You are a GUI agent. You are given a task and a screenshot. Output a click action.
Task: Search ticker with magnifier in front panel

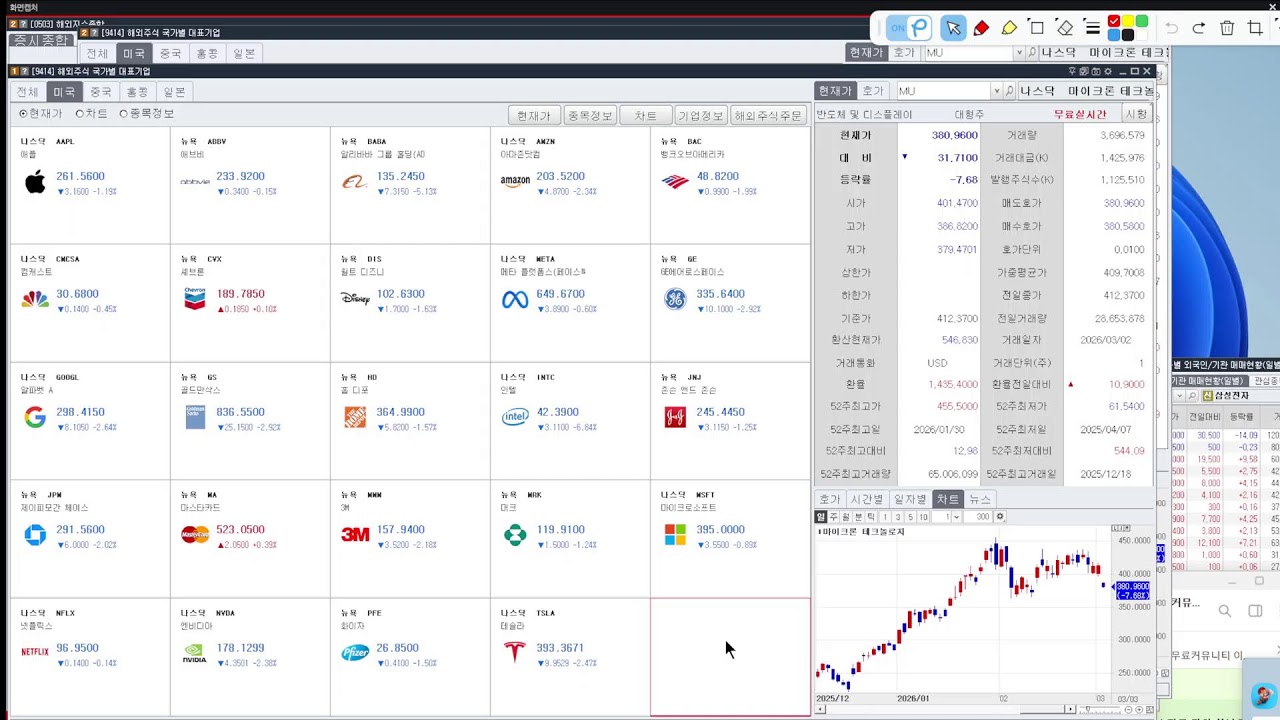coord(1009,91)
